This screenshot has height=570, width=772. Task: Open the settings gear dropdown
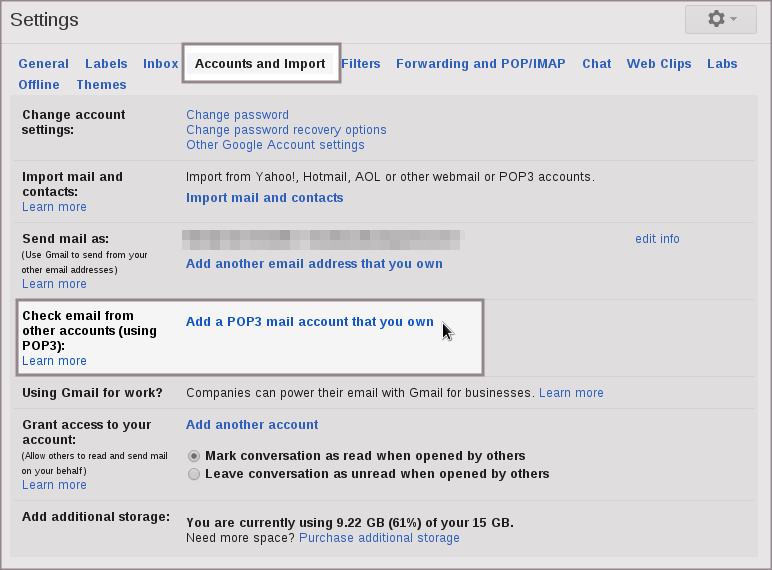pyautogui.click(x=720, y=19)
